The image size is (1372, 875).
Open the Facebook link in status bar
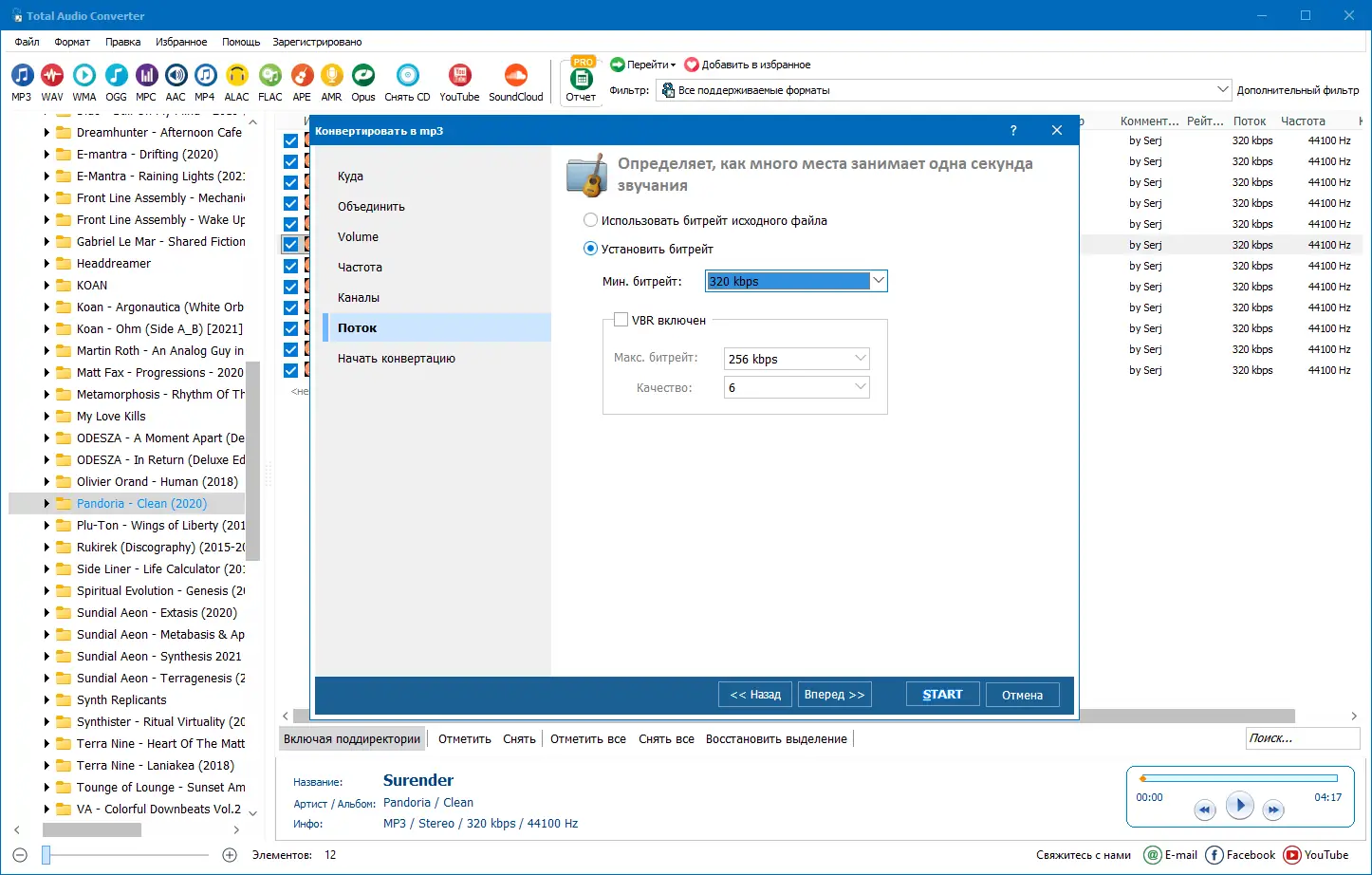[x=1241, y=855]
